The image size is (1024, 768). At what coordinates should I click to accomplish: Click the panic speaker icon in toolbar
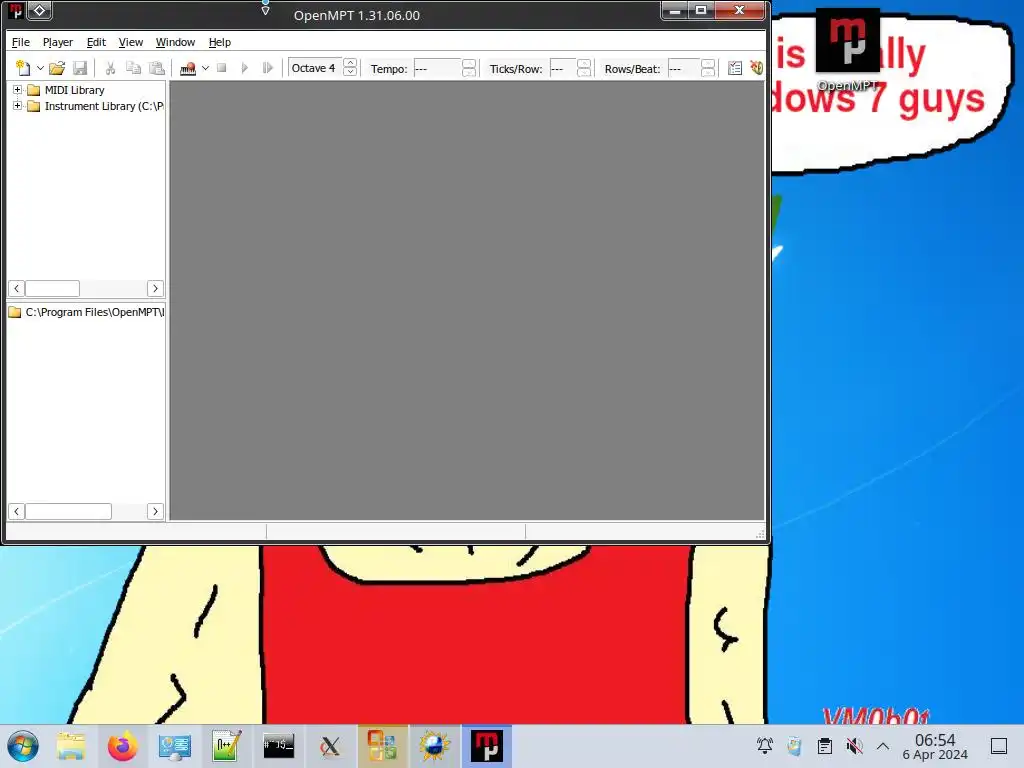[x=756, y=68]
